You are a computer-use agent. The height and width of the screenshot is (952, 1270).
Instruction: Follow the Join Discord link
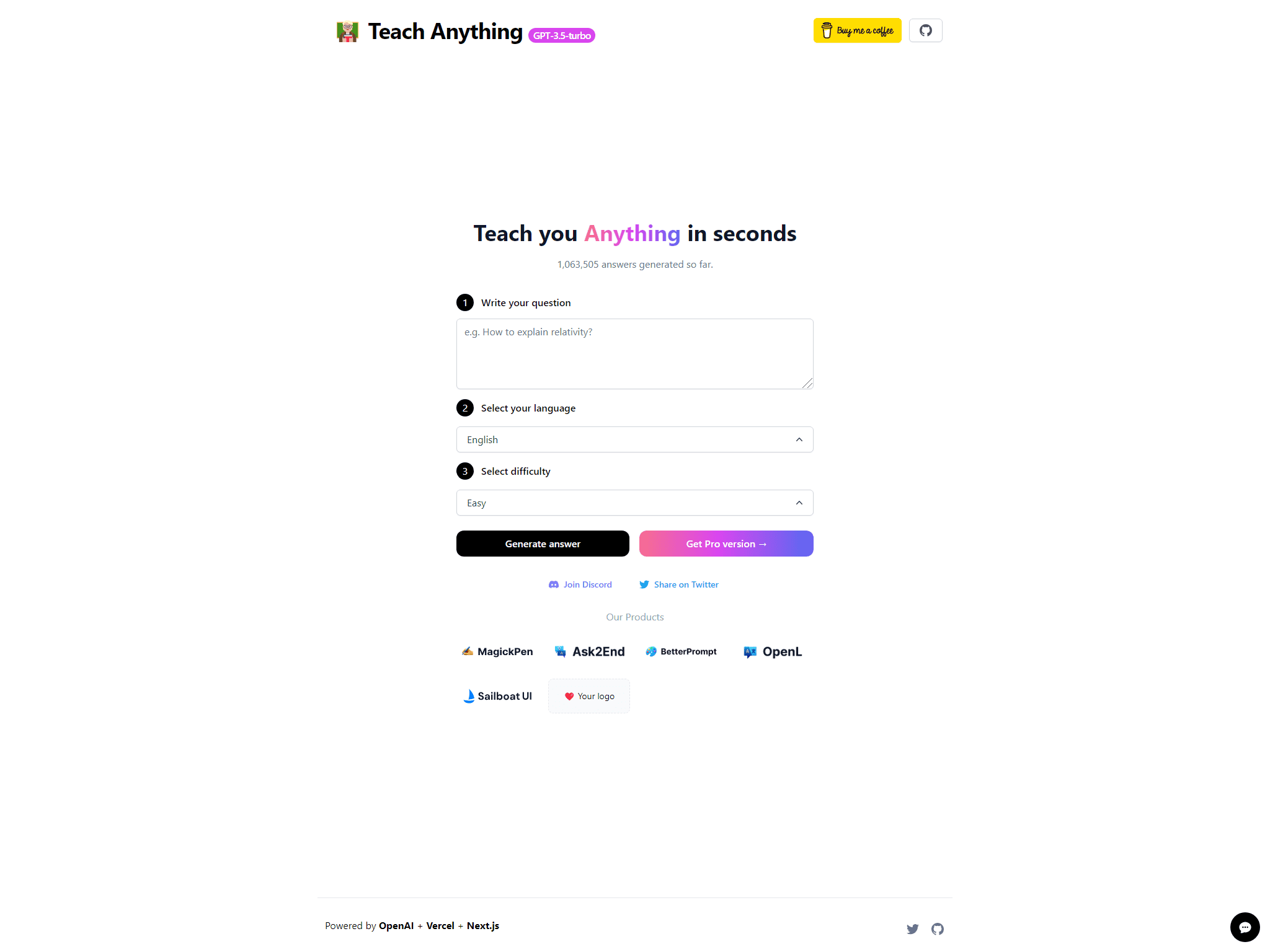pos(580,584)
